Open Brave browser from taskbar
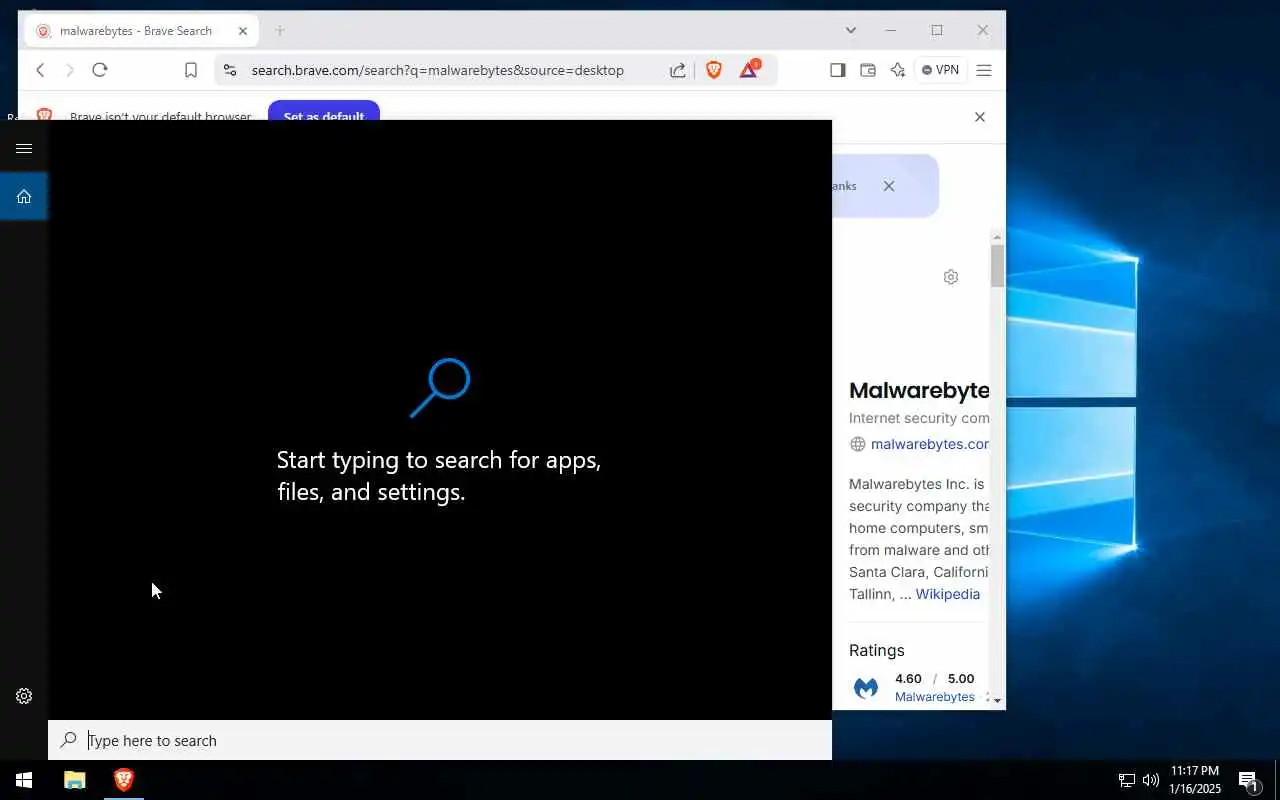 (124, 780)
